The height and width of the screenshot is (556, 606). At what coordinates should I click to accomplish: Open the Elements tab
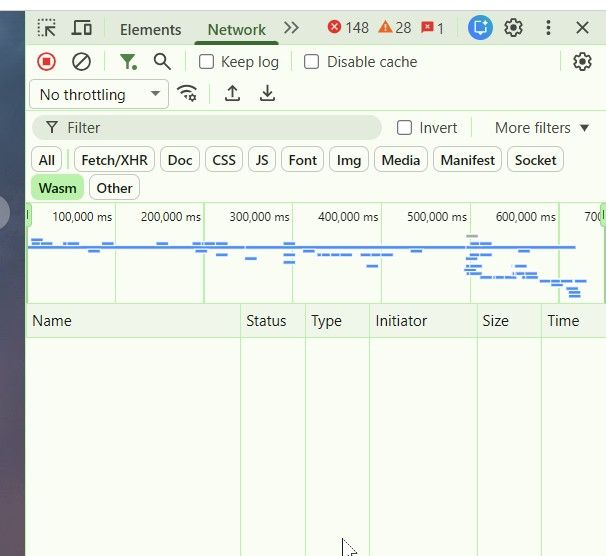click(x=150, y=30)
